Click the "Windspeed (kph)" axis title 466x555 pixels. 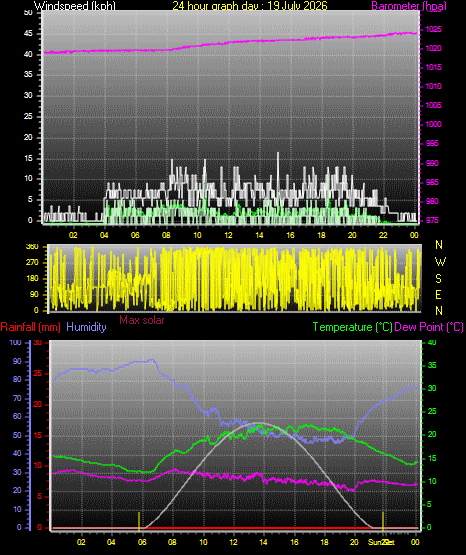point(75,5)
